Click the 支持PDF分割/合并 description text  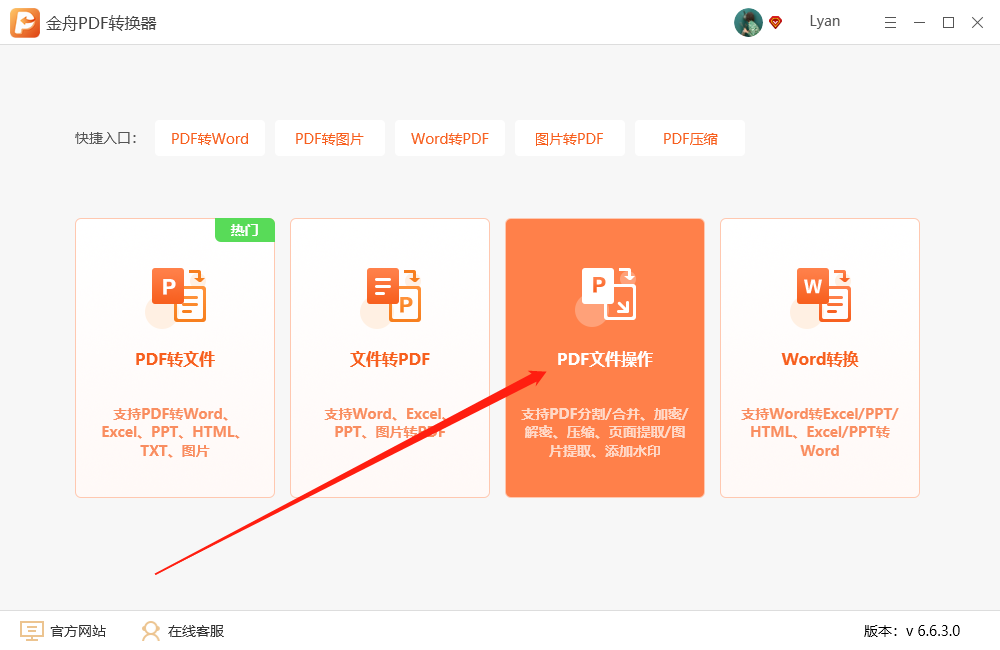pos(605,432)
